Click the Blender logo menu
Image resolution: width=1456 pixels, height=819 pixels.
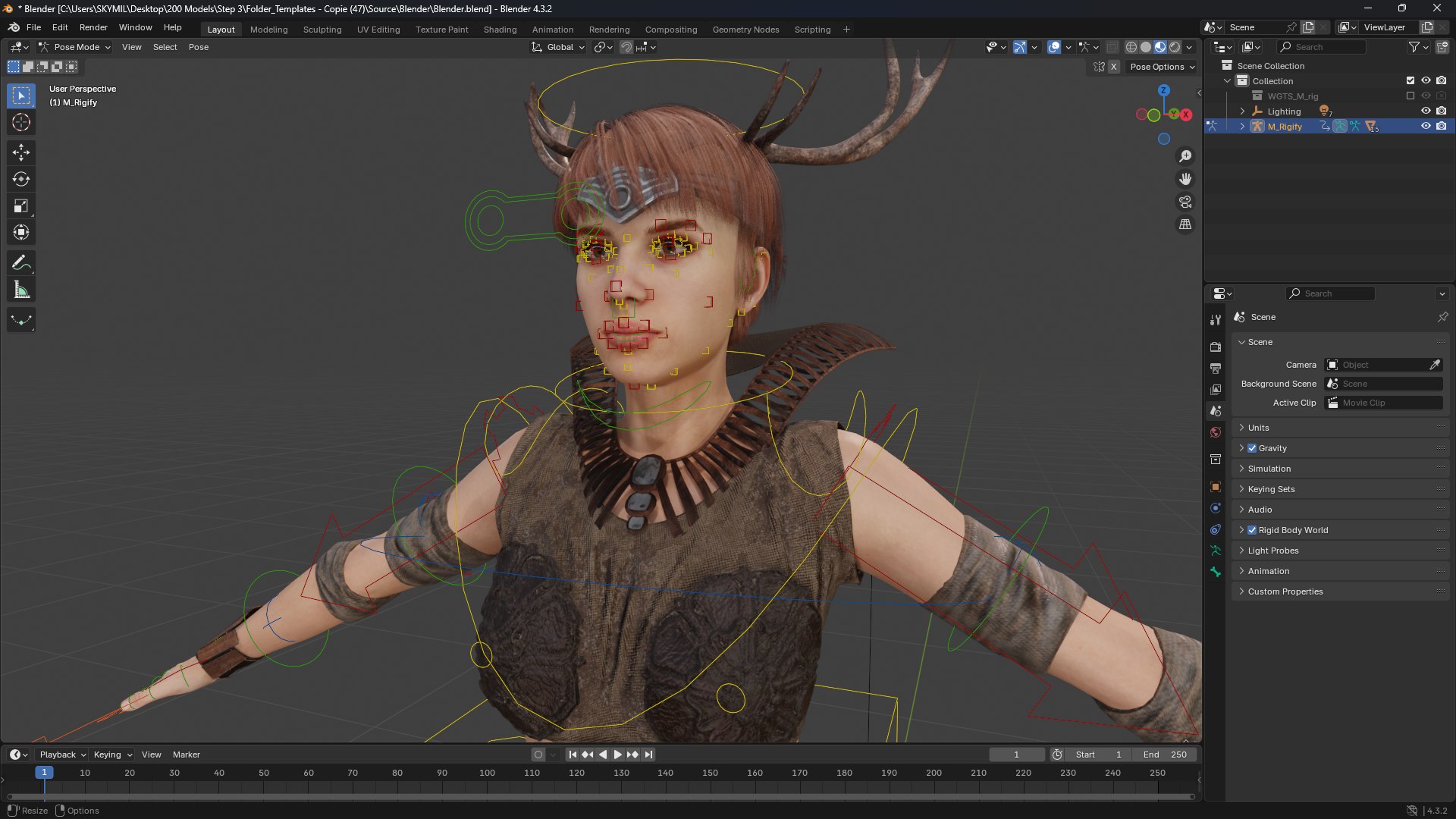pyautogui.click(x=13, y=27)
